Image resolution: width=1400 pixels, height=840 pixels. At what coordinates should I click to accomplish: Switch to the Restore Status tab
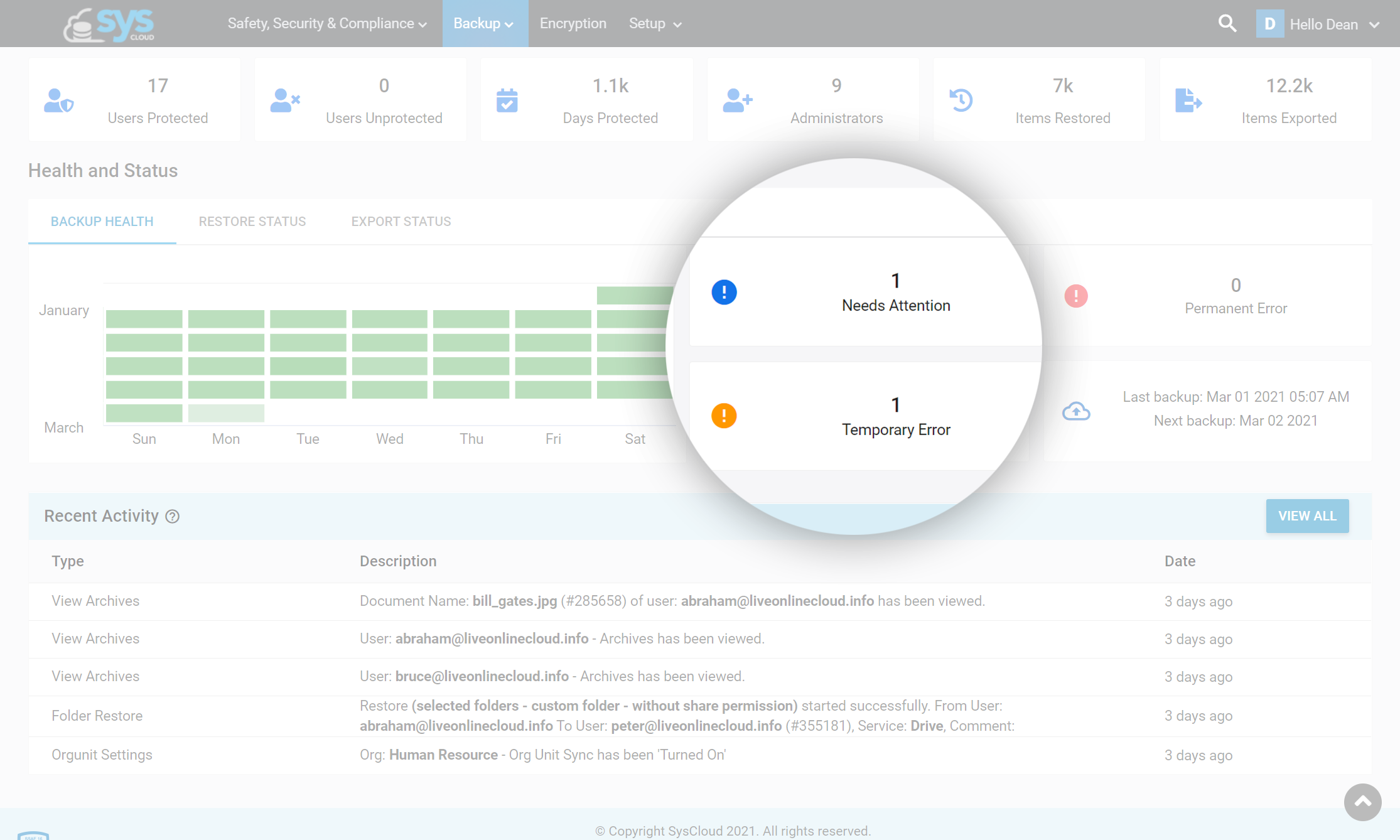point(252,222)
